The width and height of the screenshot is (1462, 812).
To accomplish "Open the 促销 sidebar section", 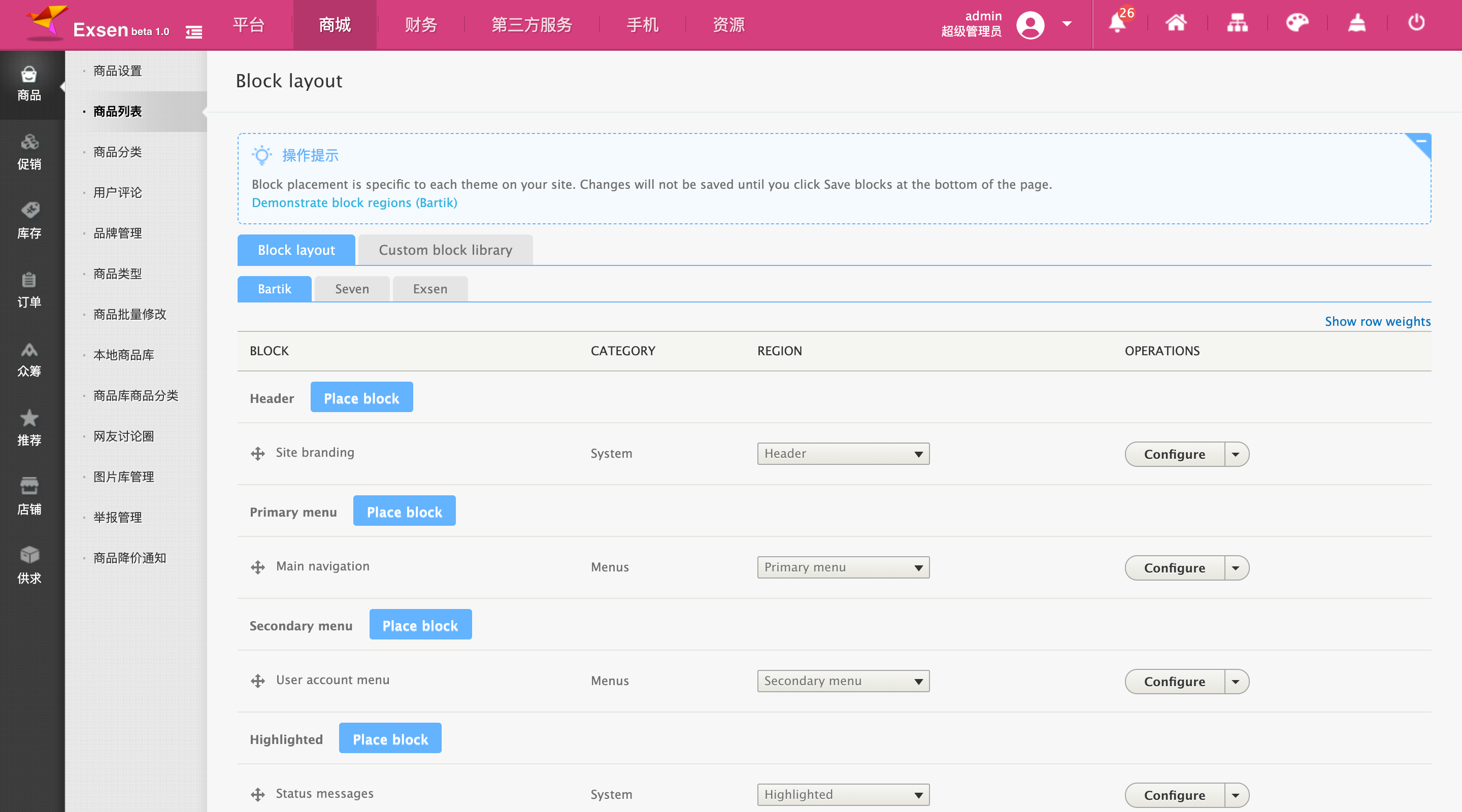I will [29, 153].
